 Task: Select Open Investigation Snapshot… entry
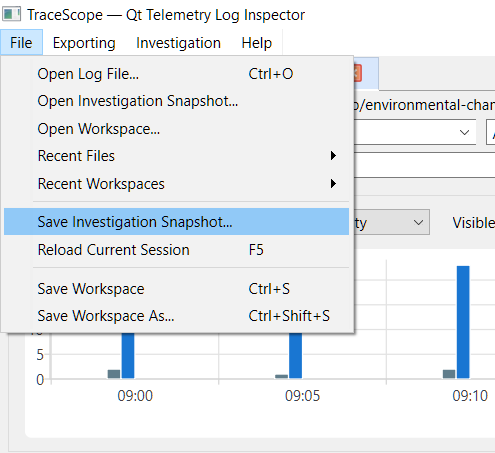[x=176, y=101]
